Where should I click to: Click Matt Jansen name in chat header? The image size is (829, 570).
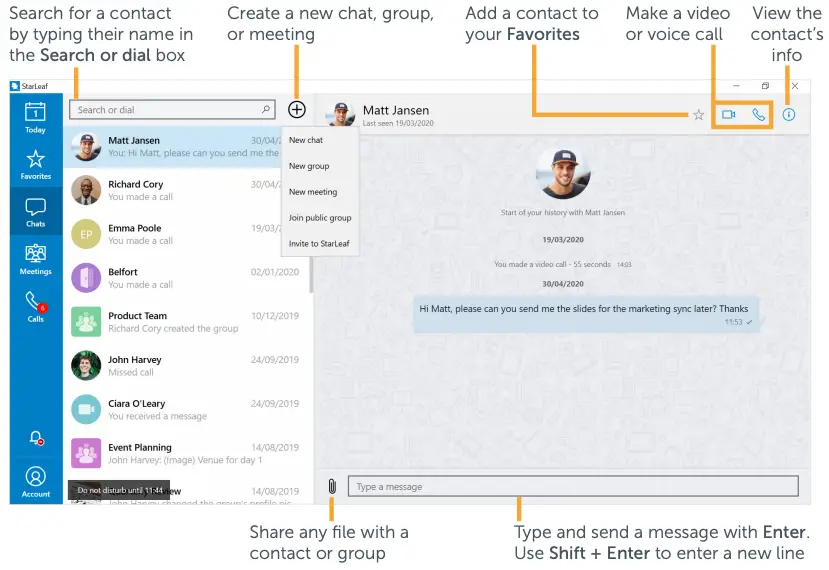(395, 110)
